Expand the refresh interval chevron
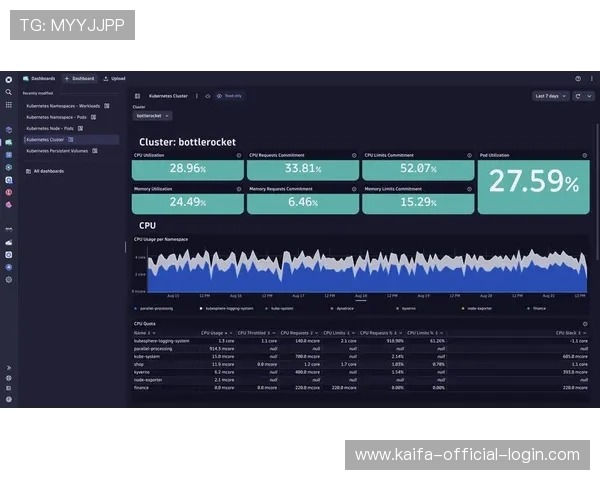 [589, 96]
